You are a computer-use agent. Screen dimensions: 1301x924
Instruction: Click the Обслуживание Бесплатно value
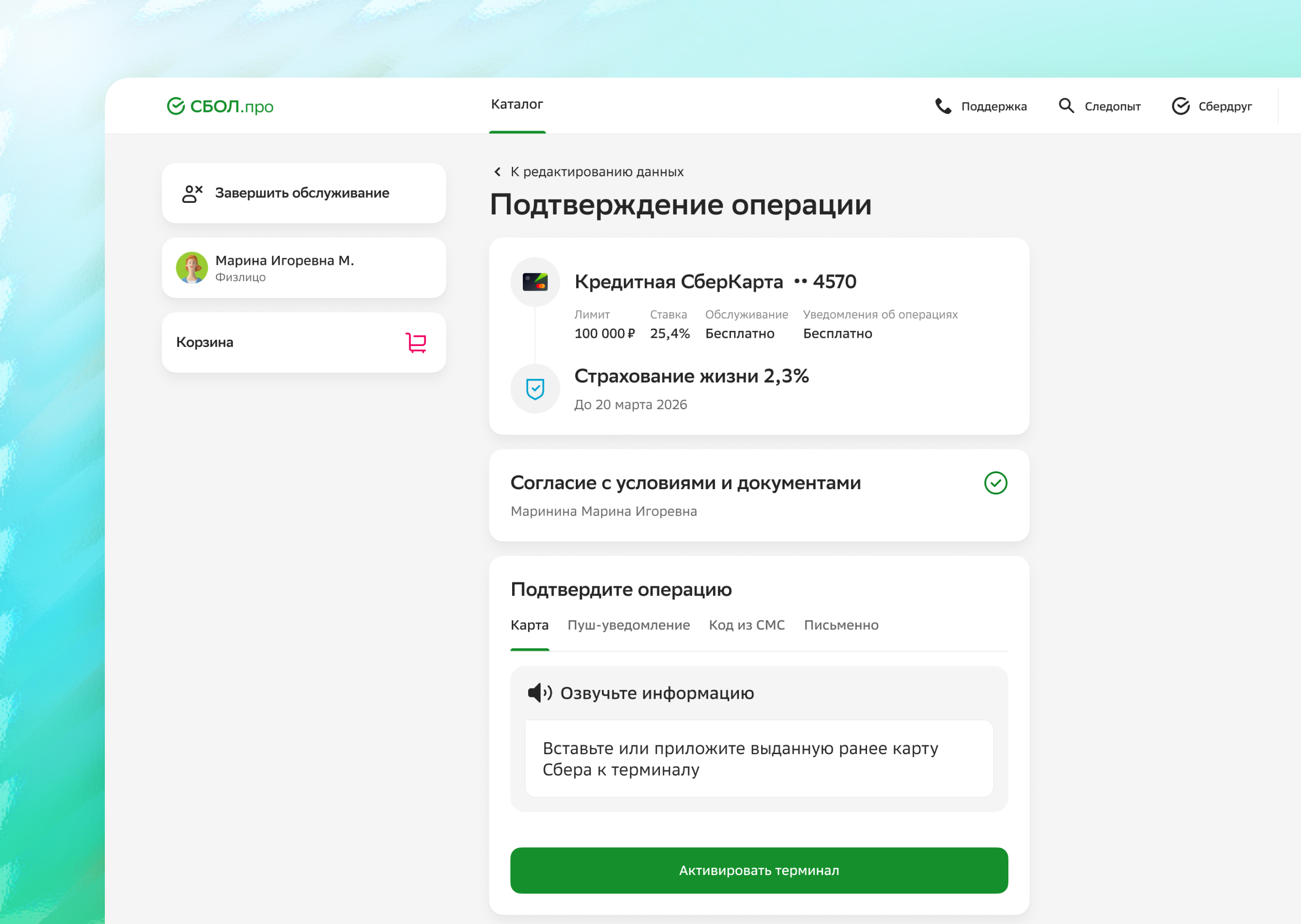[739, 334]
